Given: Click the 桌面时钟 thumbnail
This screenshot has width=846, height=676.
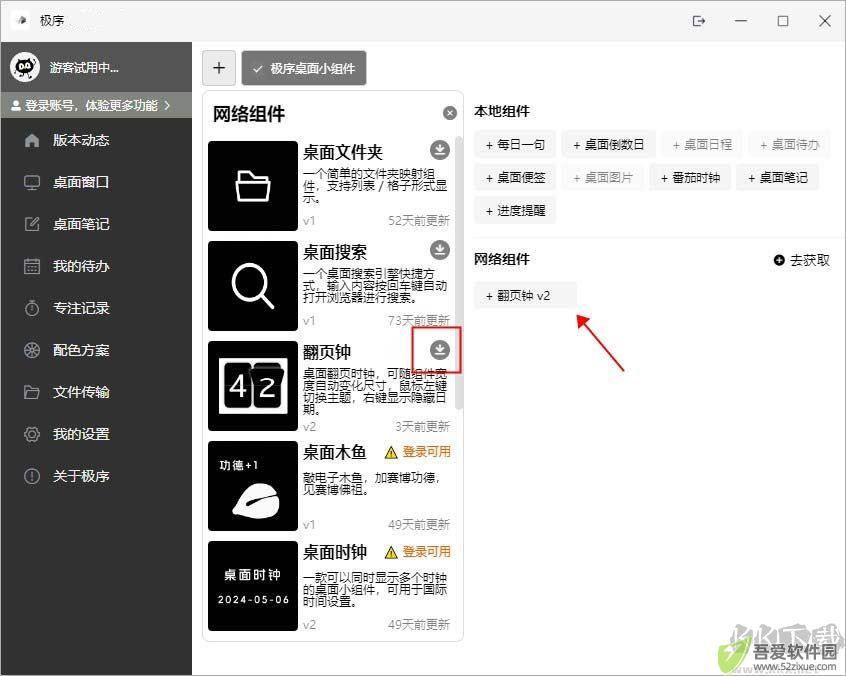Looking at the screenshot, I should coord(253,586).
